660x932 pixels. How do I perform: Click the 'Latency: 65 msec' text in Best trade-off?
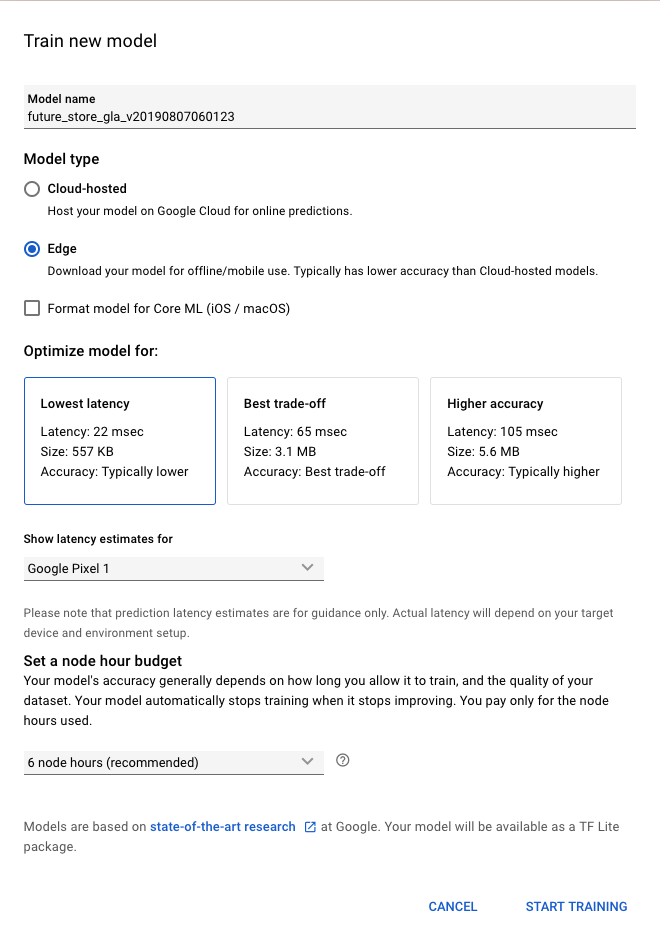coord(295,432)
